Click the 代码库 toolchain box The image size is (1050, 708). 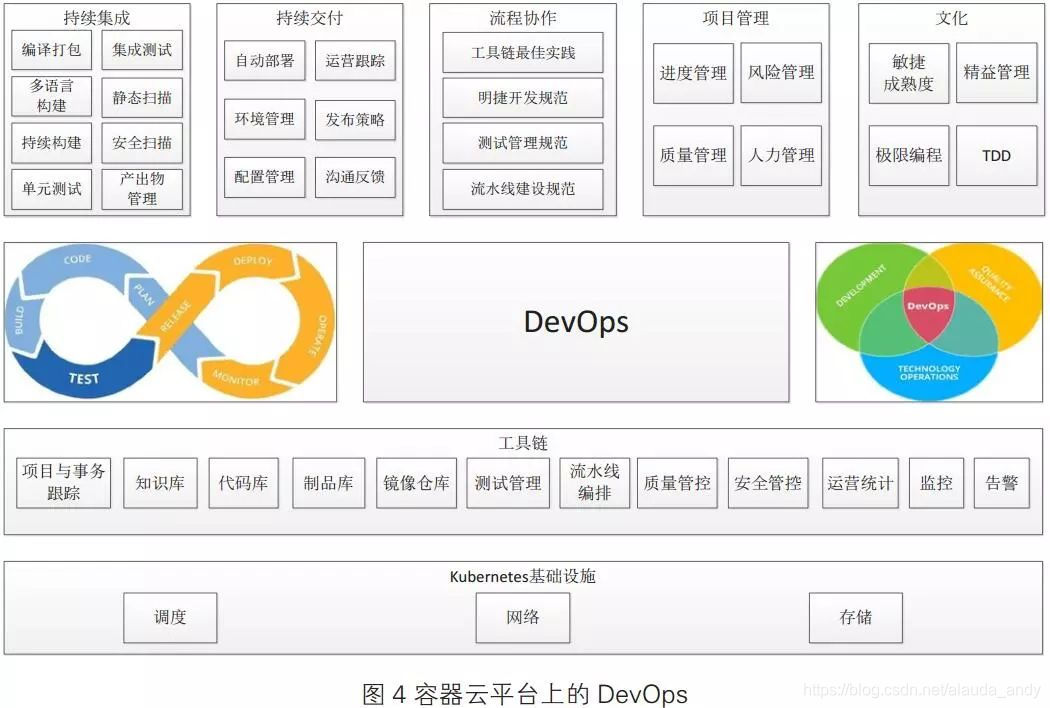(243, 483)
